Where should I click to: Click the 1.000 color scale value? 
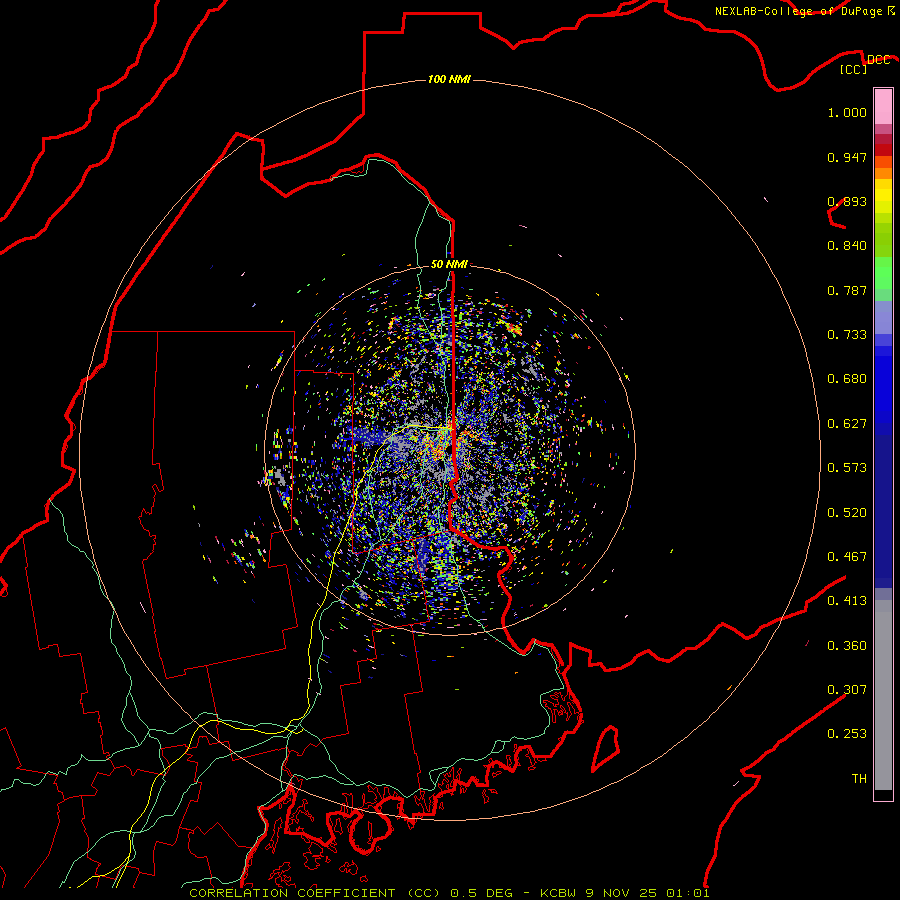(x=847, y=112)
